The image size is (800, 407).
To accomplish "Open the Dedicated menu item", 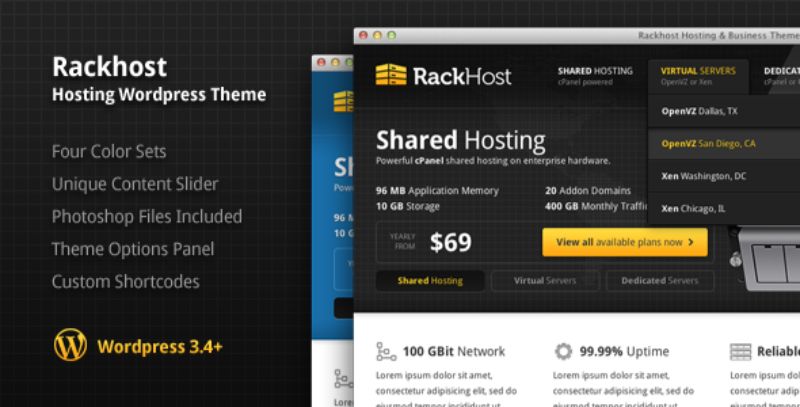I will pos(782,75).
